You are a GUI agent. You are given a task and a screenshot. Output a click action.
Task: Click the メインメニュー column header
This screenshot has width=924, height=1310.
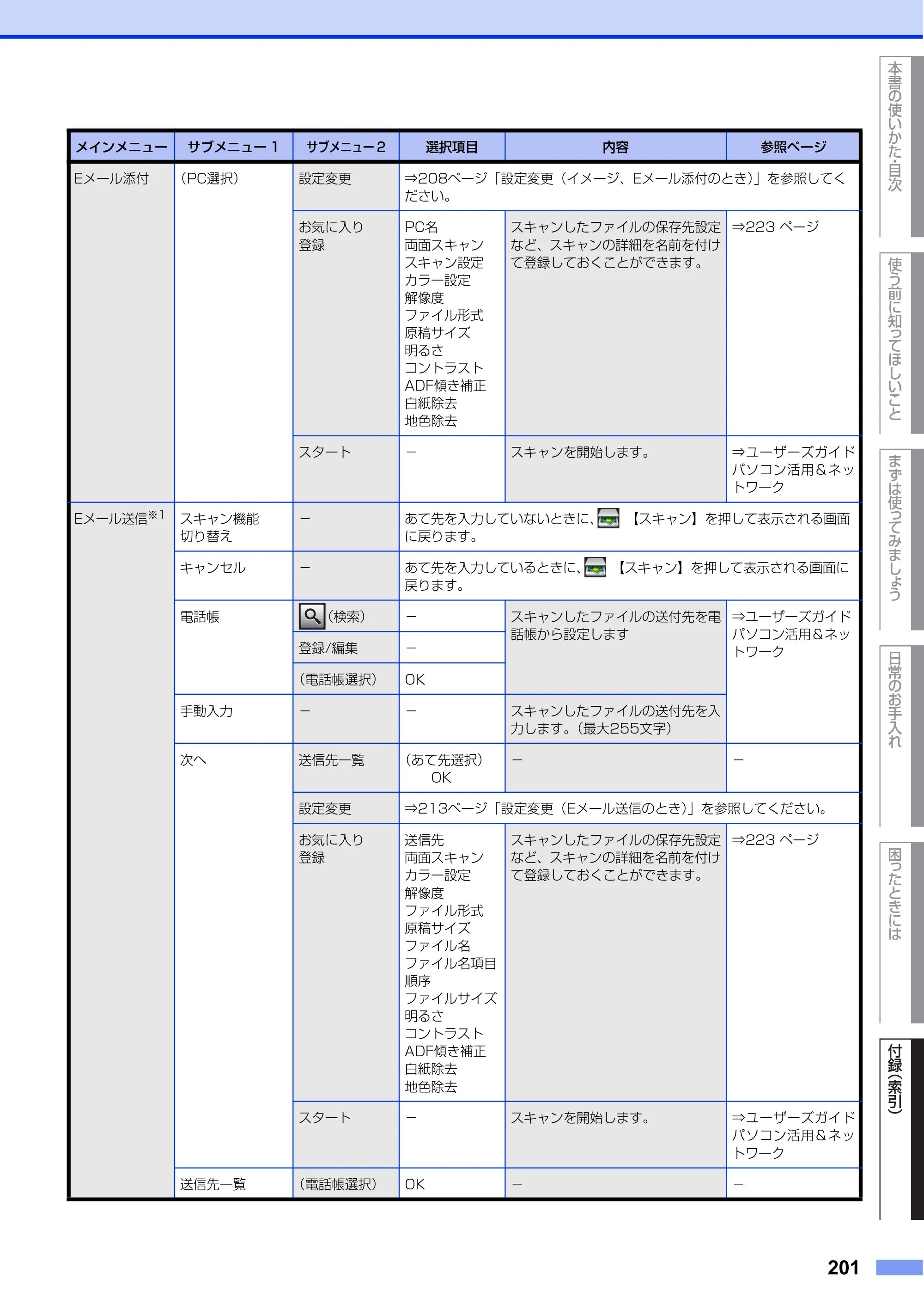pos(122,147)
